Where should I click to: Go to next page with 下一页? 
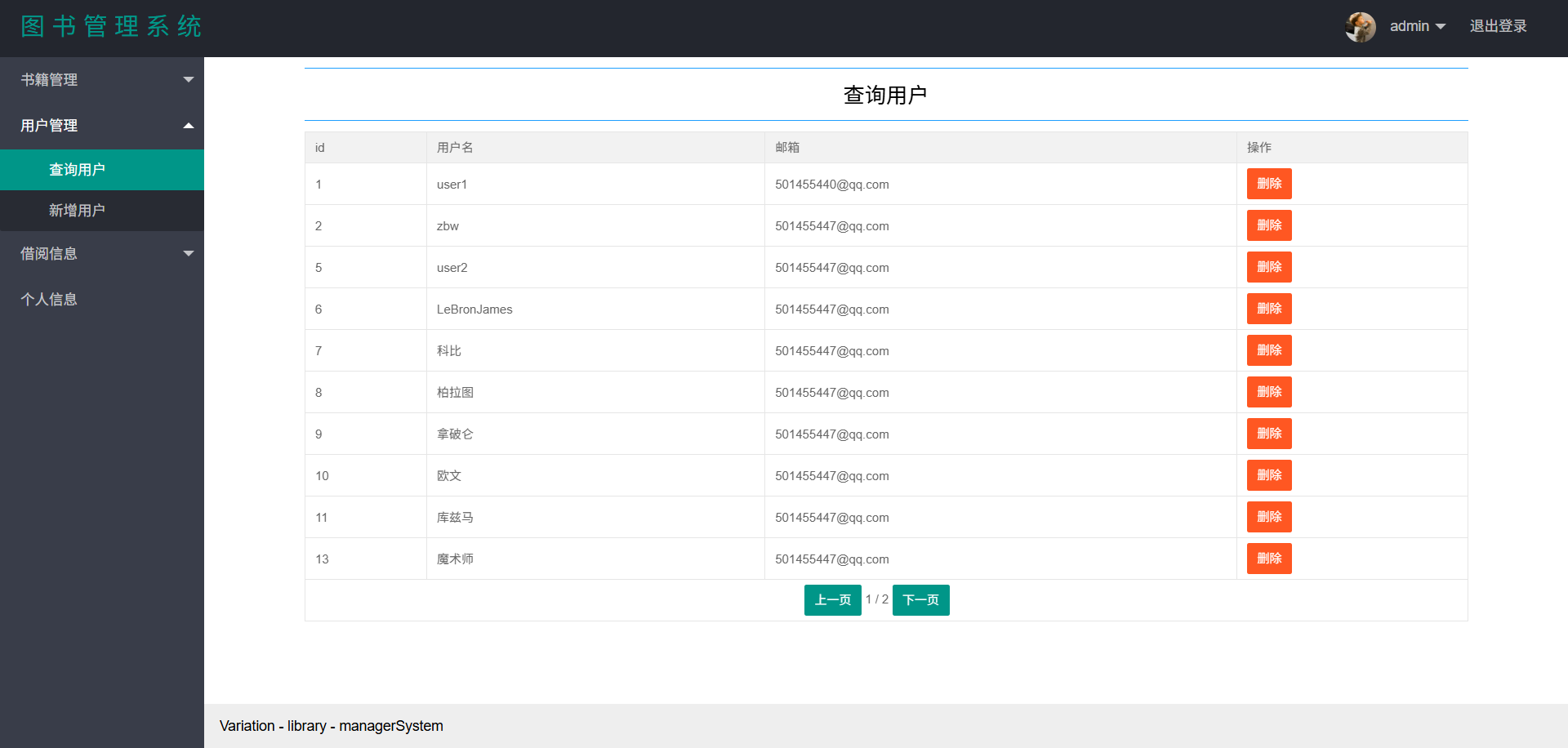tap(921, 600)
